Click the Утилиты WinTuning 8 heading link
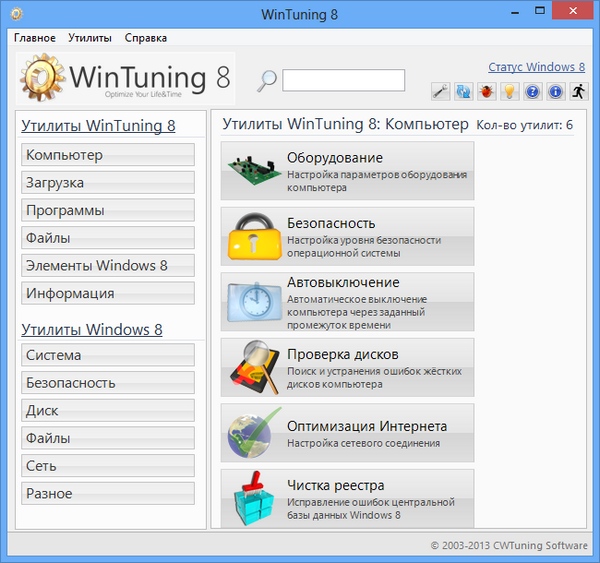 [x=98, y=126]
